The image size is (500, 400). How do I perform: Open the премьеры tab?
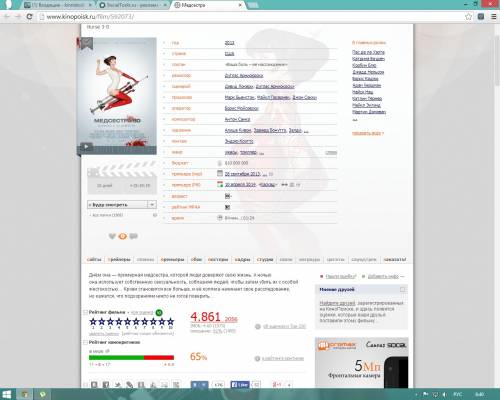(172, 259)
